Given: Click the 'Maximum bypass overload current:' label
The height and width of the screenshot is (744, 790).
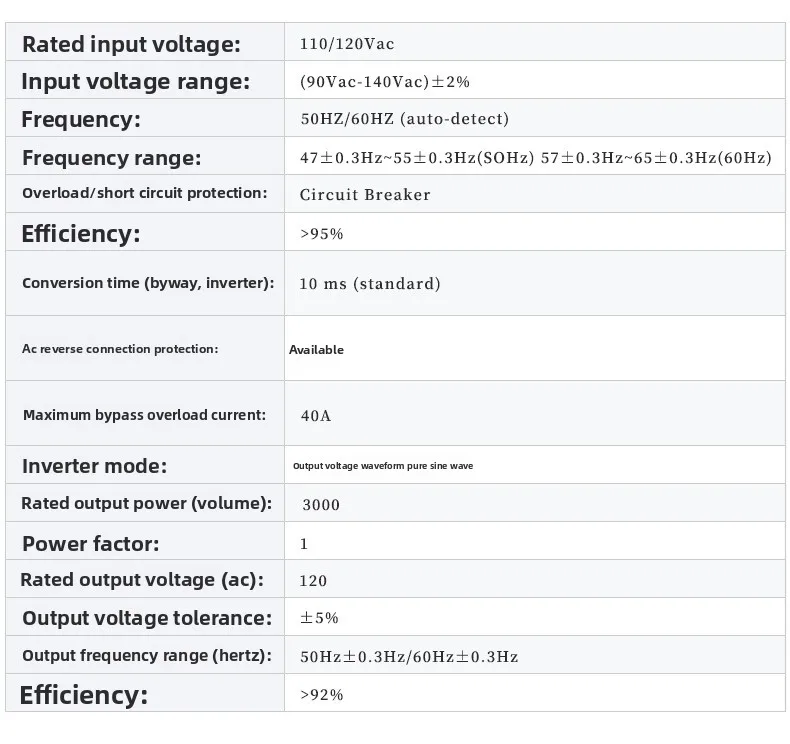Looking at the screenshot, I should (x=144, y=414).
